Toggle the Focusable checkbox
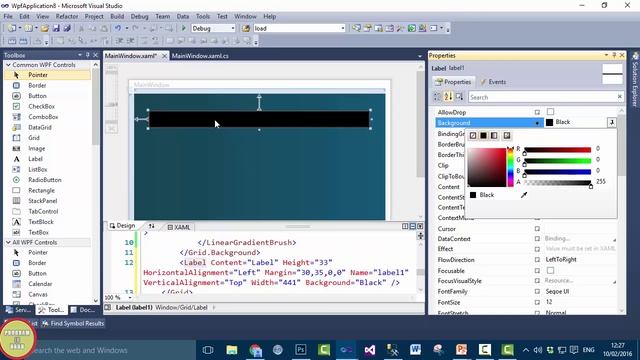This screenshot has width=640, height=360. (x=551, y=270)
